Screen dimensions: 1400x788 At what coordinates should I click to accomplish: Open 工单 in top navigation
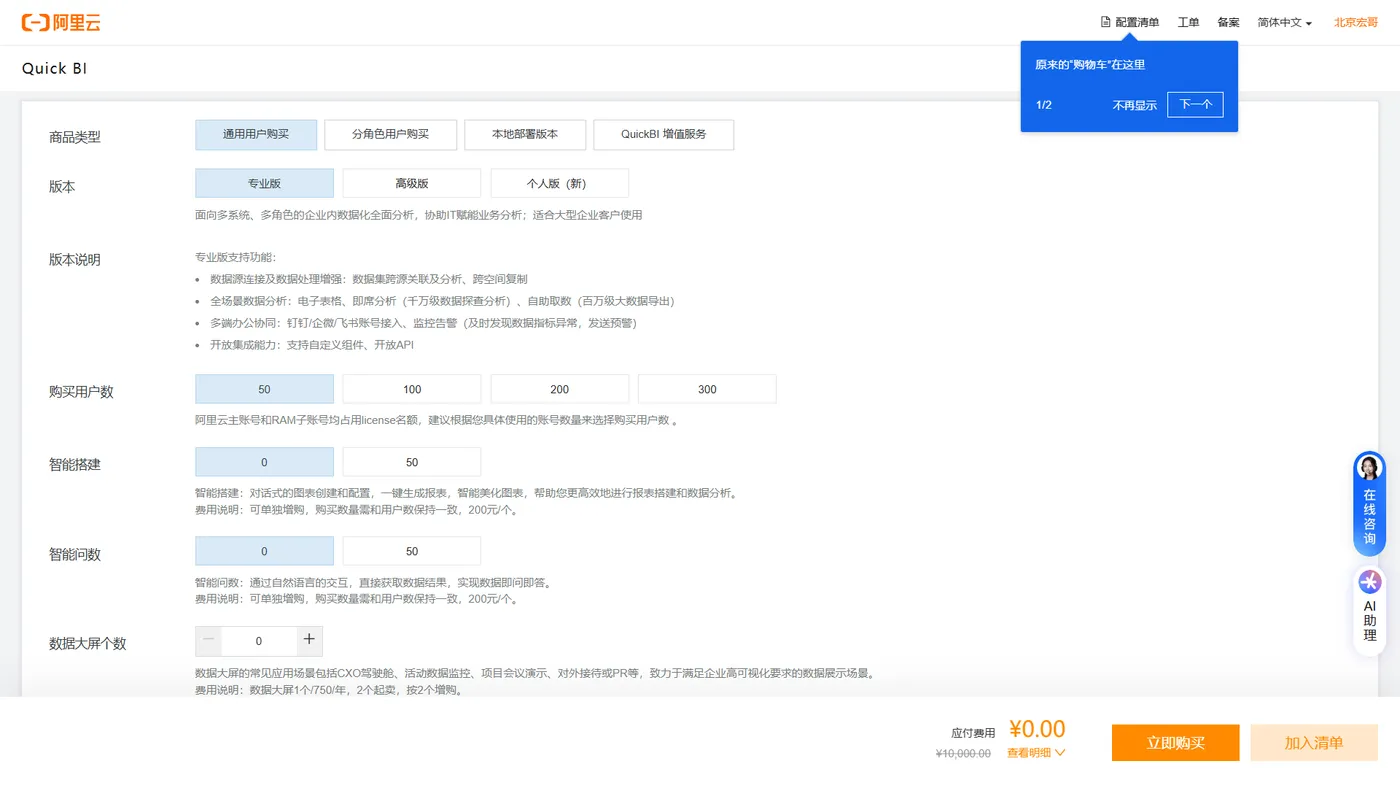(1188, 22)
